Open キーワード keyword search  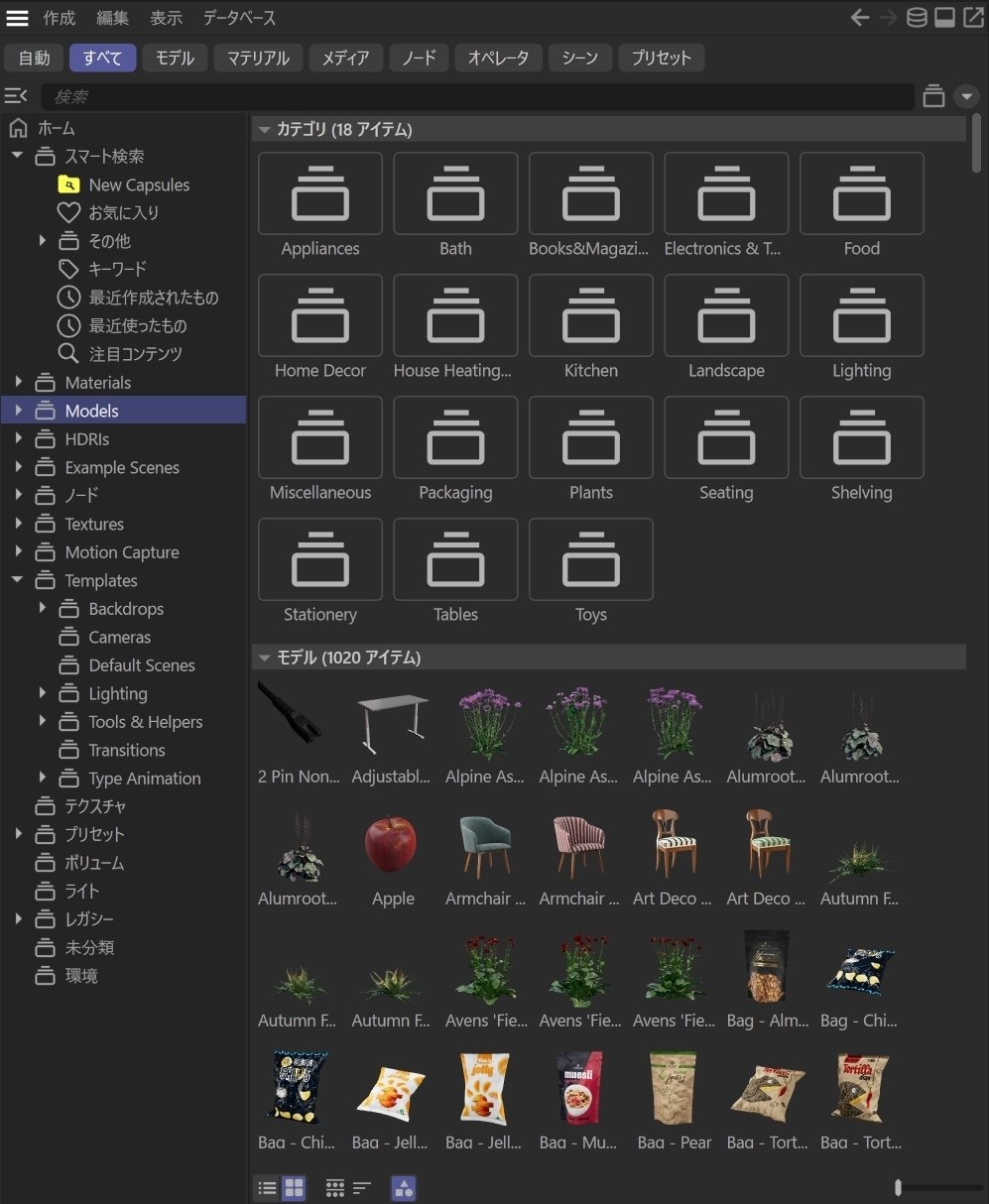[x=117, y=269]
